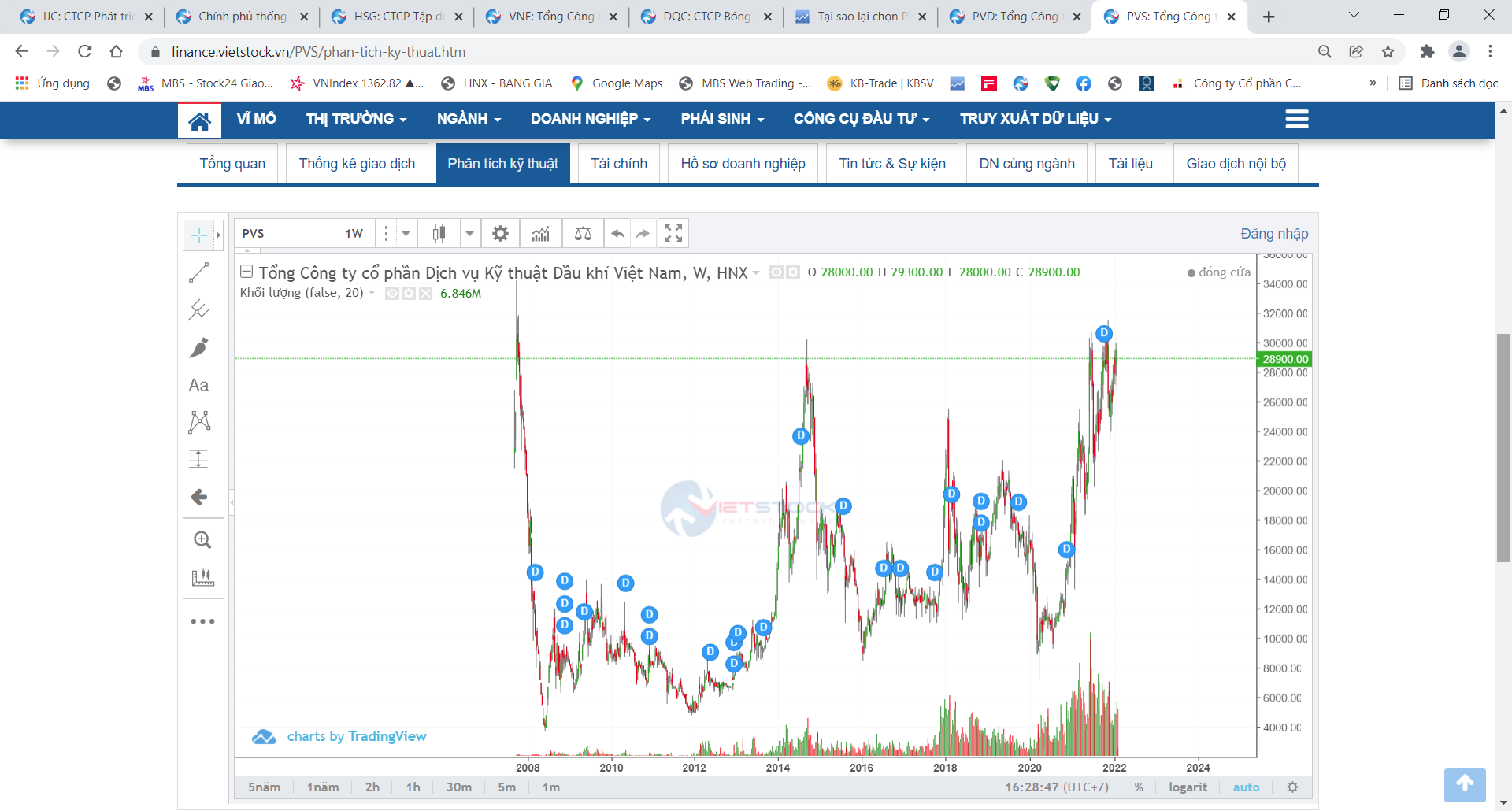Screen dimensions: 1512x811
Task: Click the browser address bar URL
Action: point(318,52)
